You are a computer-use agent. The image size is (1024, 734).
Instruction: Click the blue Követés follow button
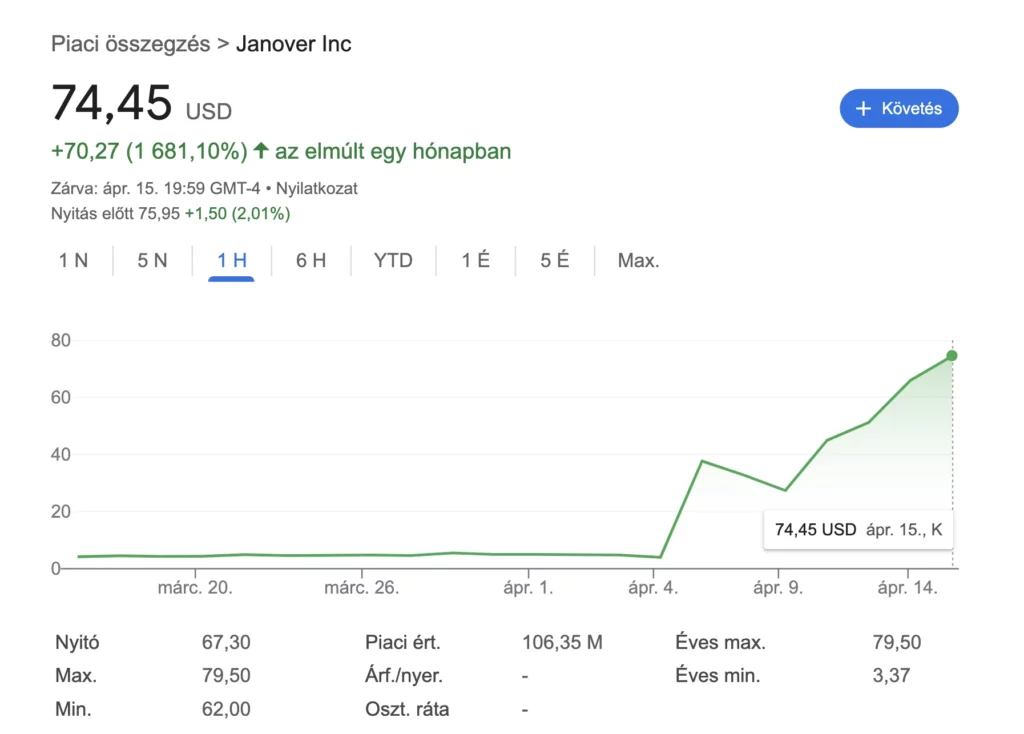coord(899,108)
